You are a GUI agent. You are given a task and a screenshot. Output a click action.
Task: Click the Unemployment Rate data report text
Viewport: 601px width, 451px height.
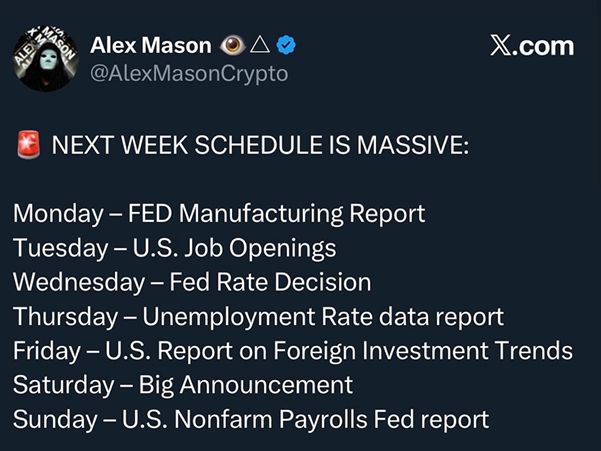(323, 317)
